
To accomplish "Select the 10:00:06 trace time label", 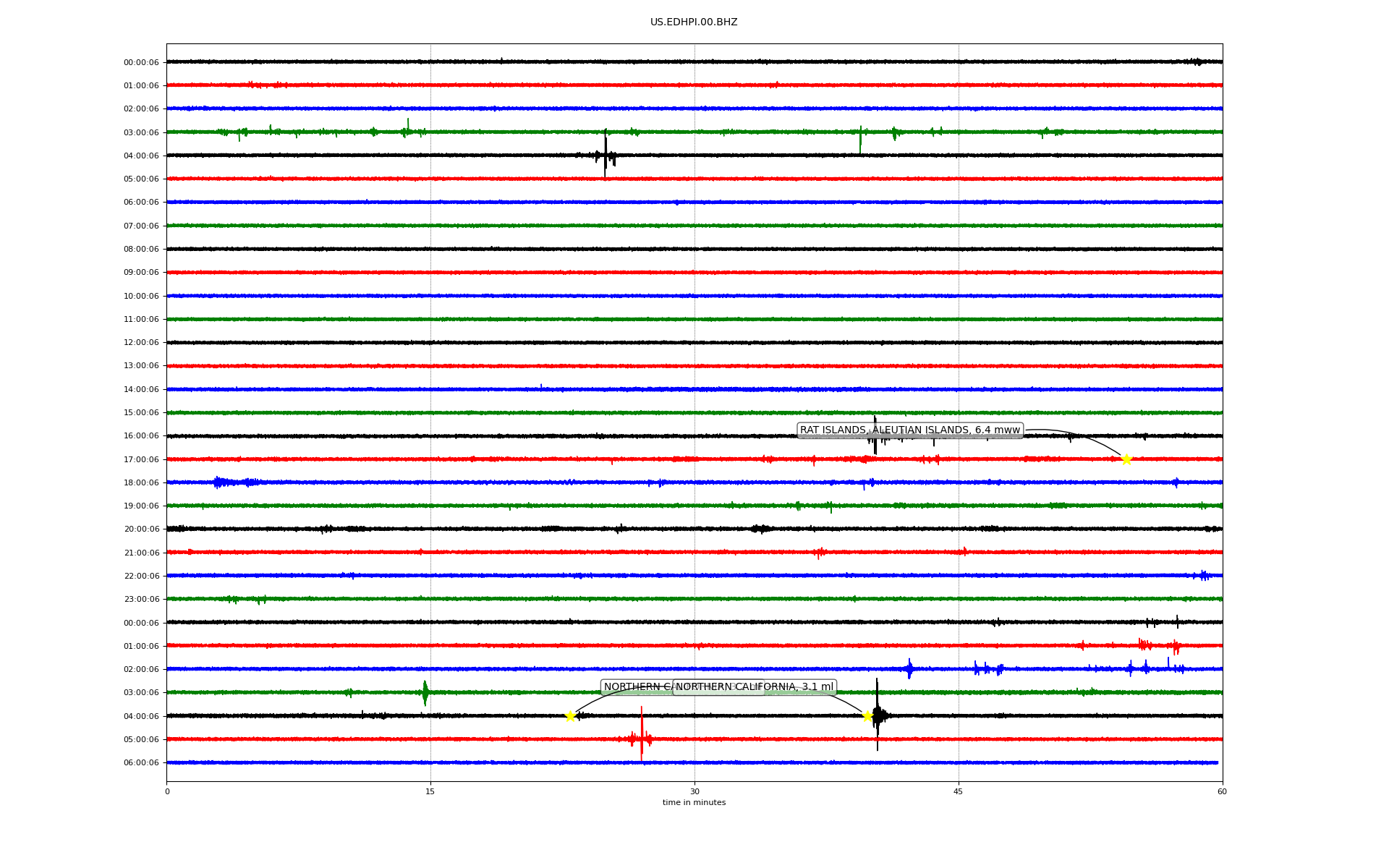I will coord(141,296).
